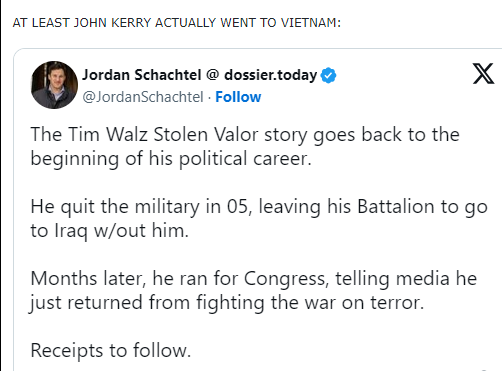Click the name Jordan Schachtel
This screenshot has height=371, width=502.
pyautogui.click(x=142, y=75)
